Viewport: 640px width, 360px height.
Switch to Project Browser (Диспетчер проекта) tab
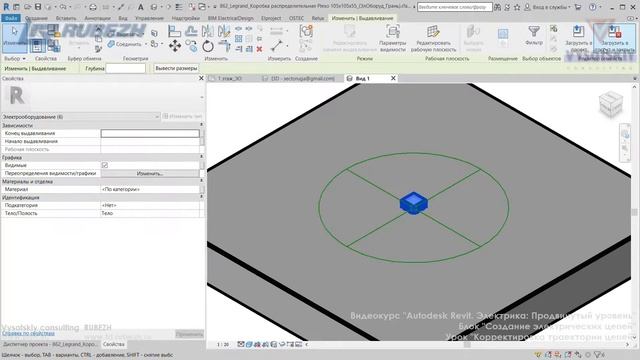[50, 344]
